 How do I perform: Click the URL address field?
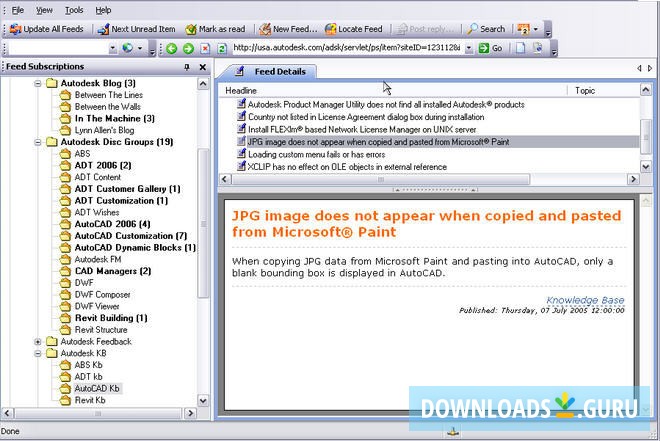click(347, 48)
